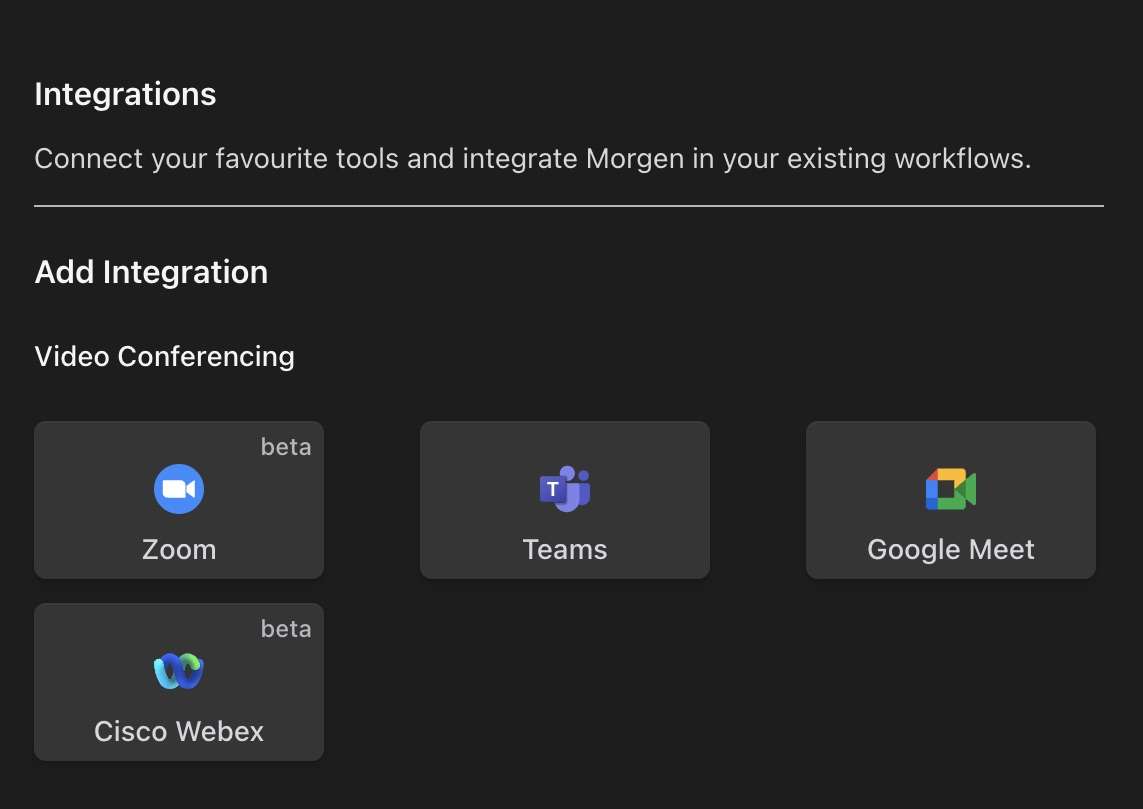Screen dimensions: 1143x809
Task: Click the 'Connect your favourite tools' description
Action: [x=533, y=159]
